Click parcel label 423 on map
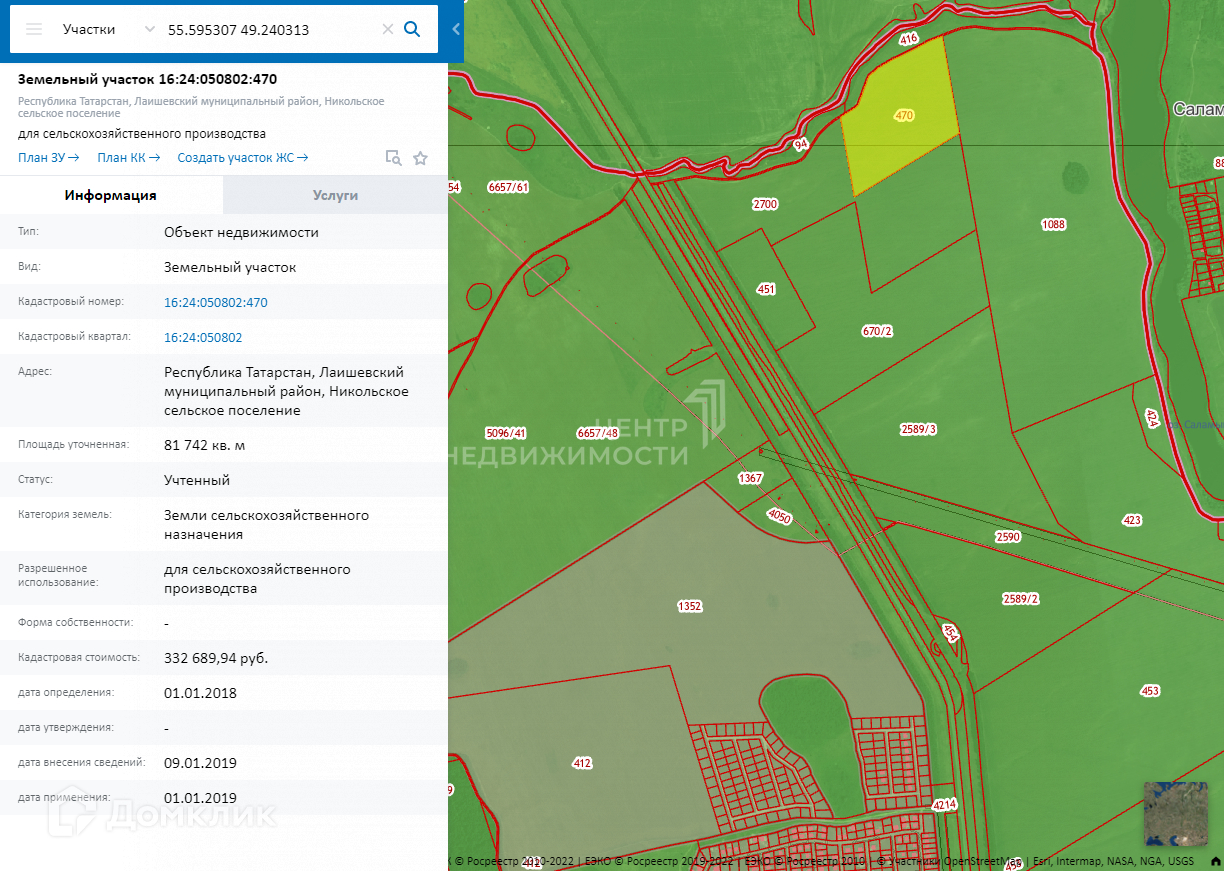This screenshot has height=871, width=1224. click(1132, 520)
